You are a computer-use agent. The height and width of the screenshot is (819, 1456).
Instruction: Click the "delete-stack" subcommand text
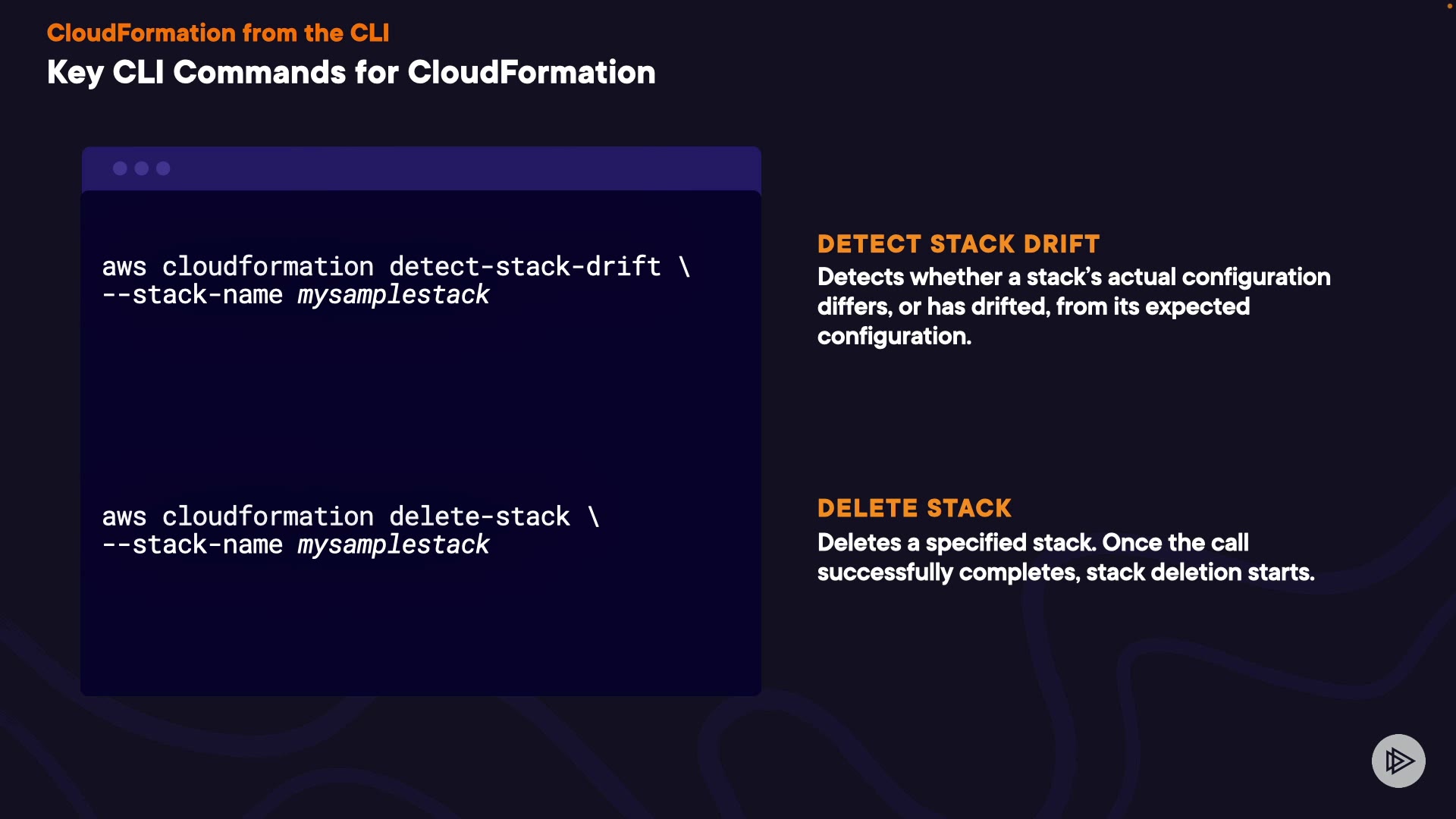click(479, 516)
